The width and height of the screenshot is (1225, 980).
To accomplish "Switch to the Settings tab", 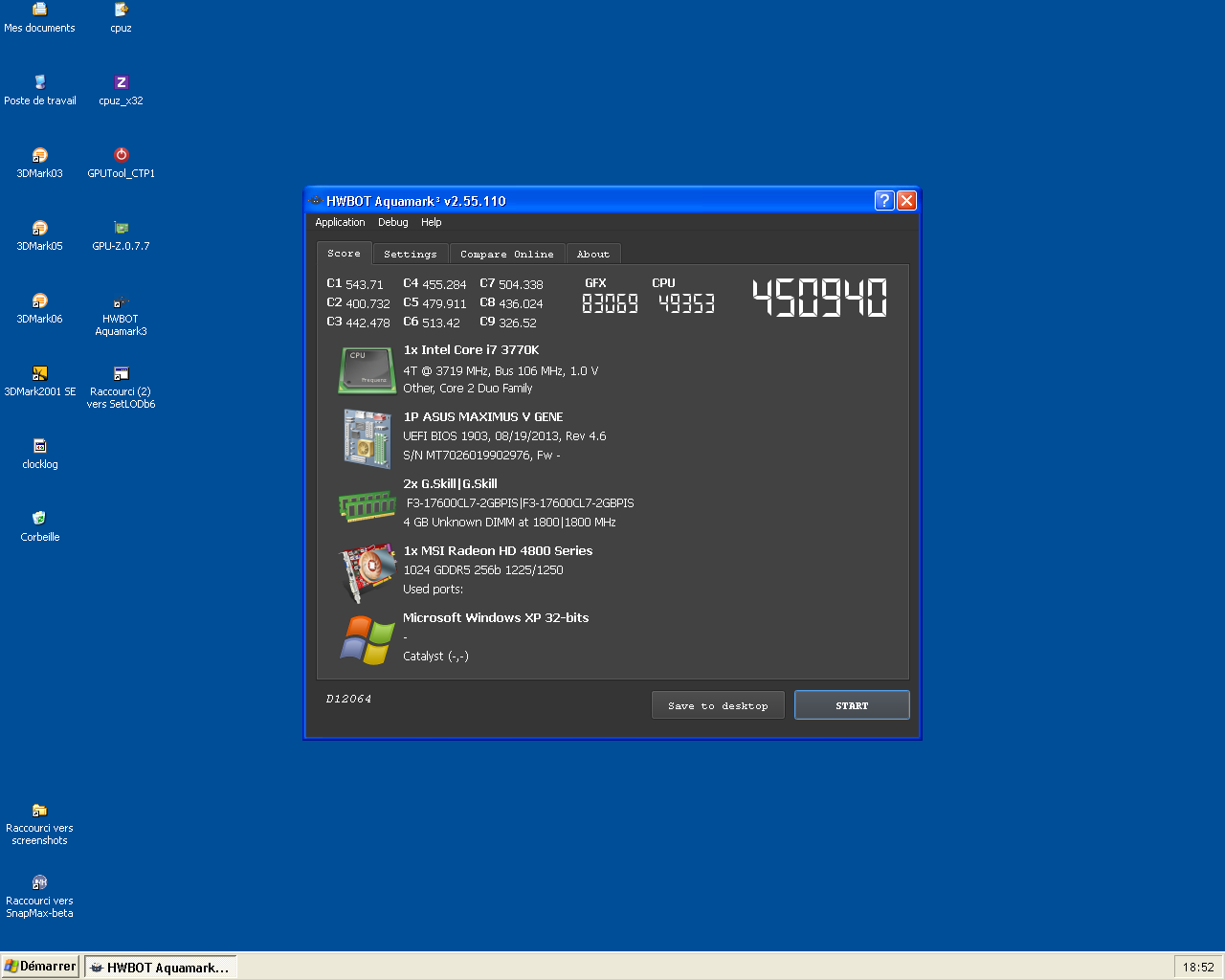I will [410, 254].
